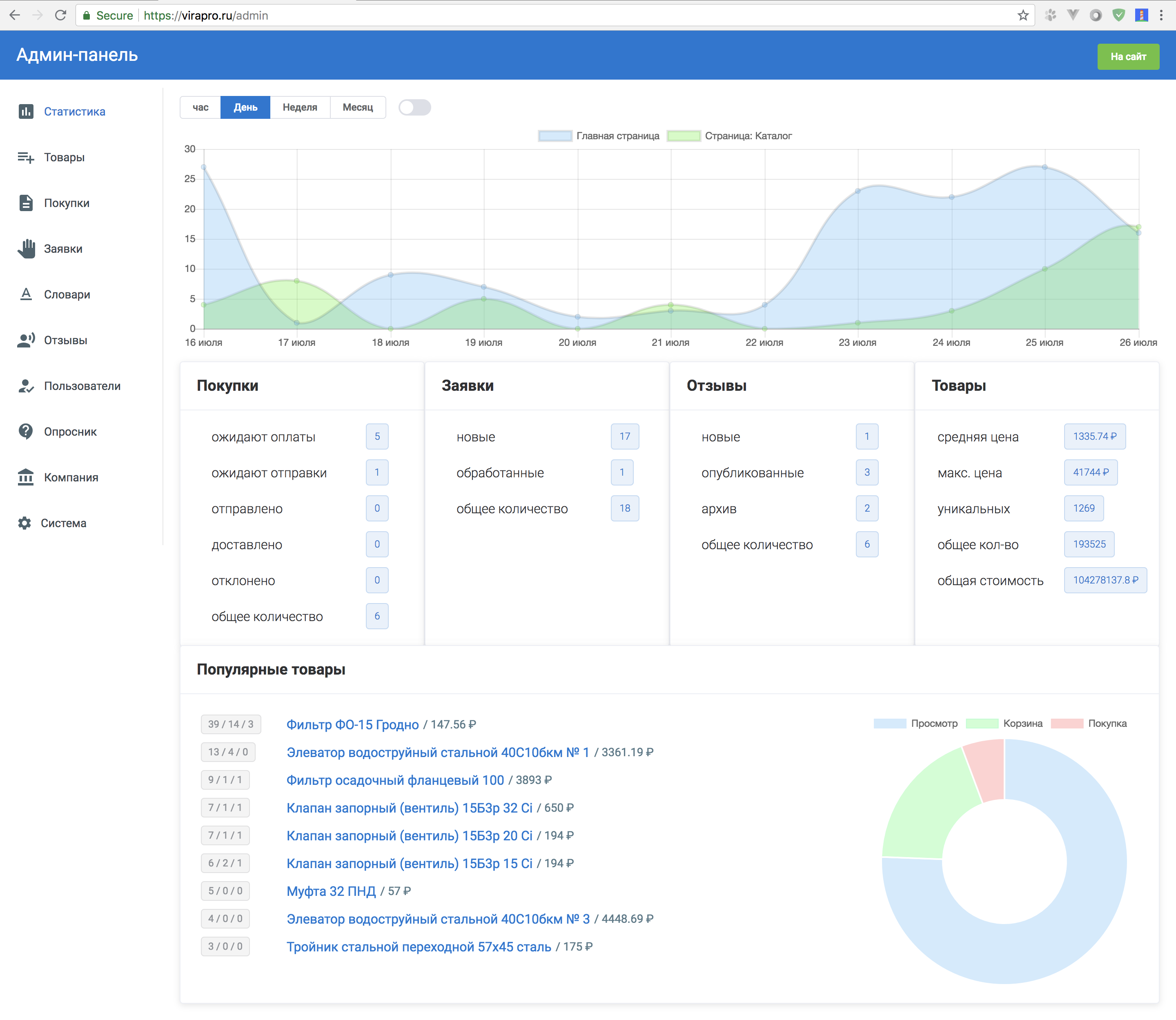Open Статистика via its bar-chart icon

click(26, 111)
